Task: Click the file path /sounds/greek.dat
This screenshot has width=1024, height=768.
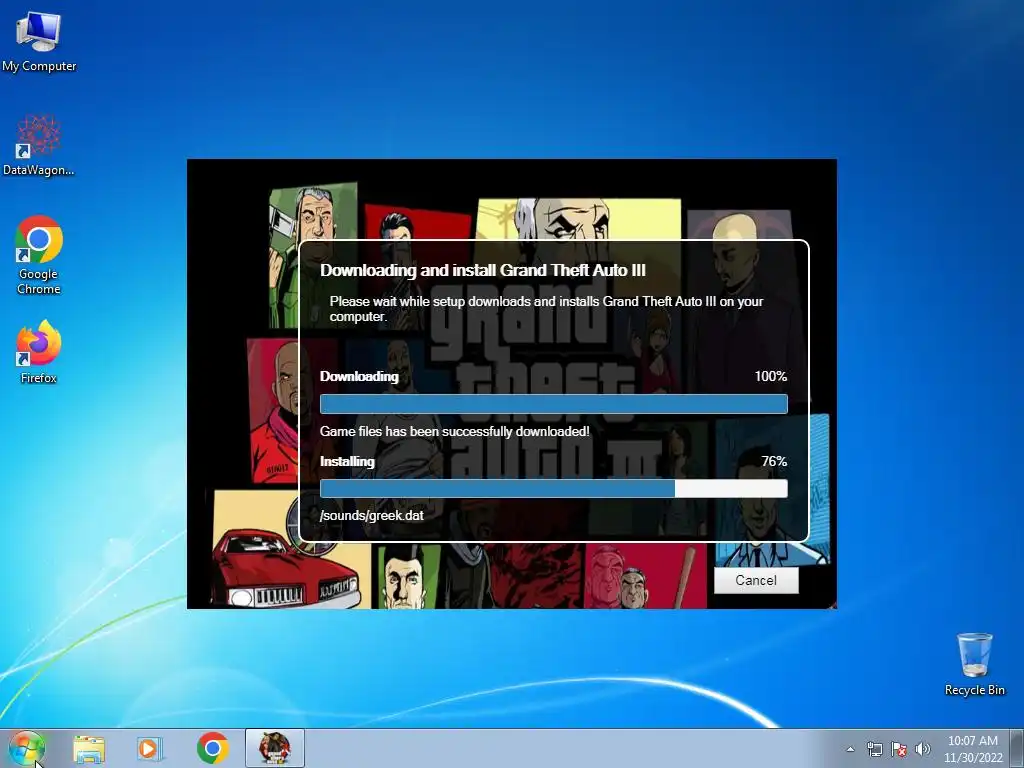Action: (x=372, y=516)
